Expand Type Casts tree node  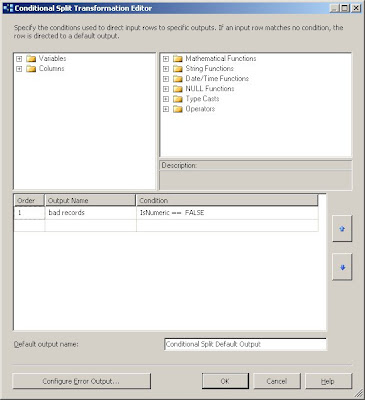pyautogui.click(x=166, y=99)
